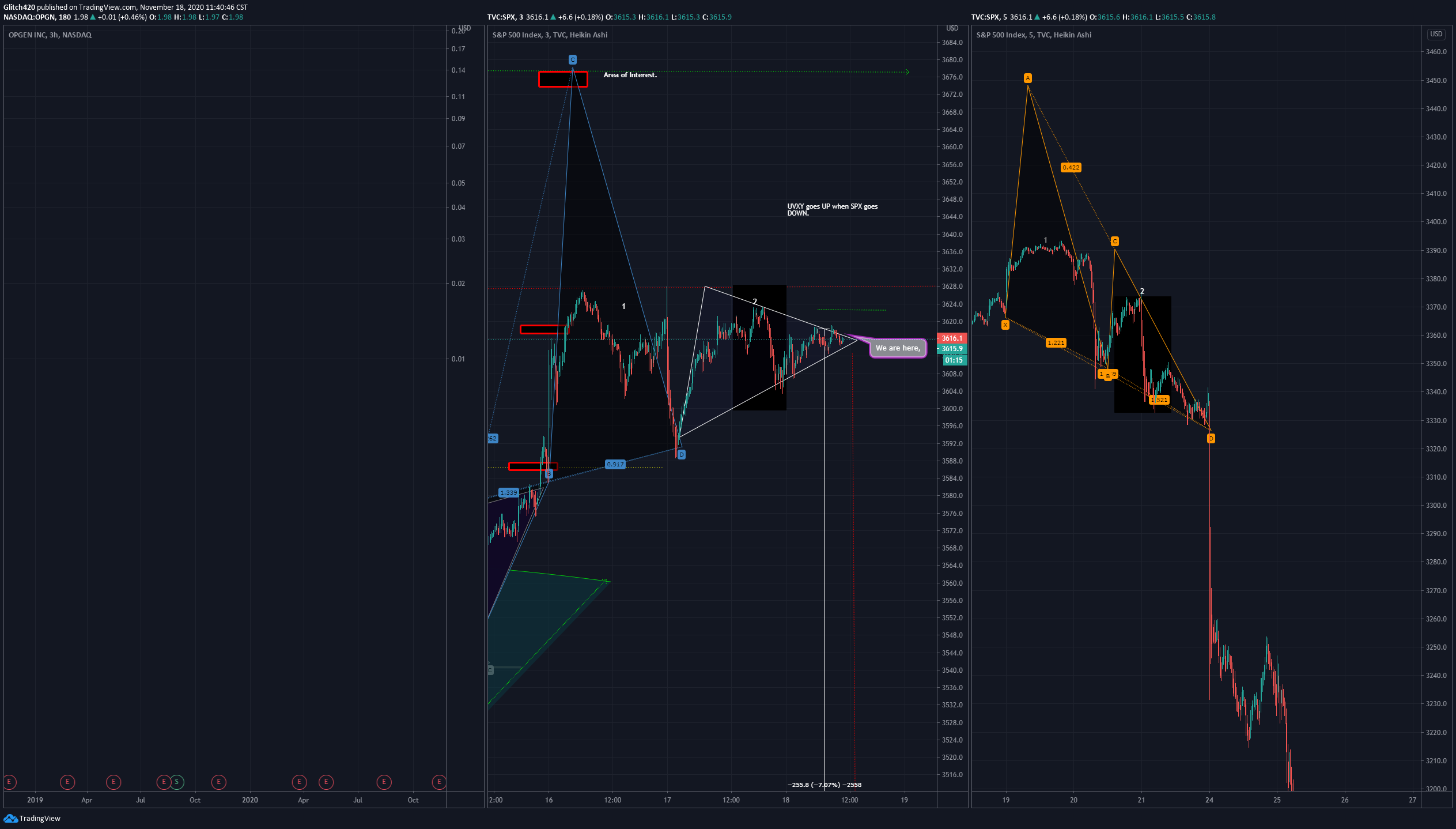This screenshot has width=1456, height=829.
Task: Click the 'TVC:SPX, 5' header ticker
Action: [989, 17]
